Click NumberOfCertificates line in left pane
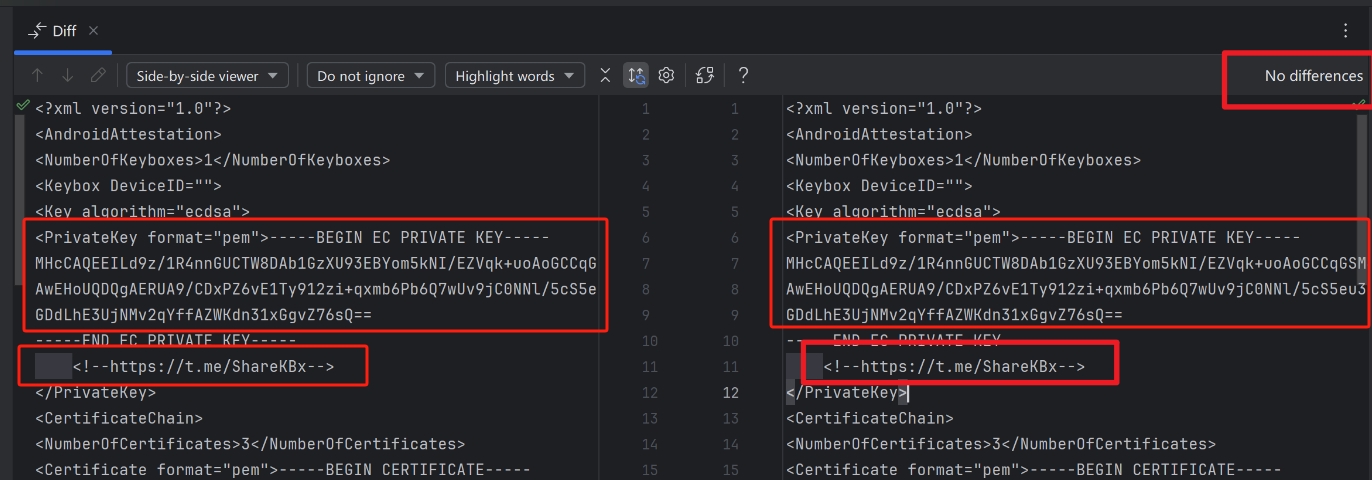 250,445
